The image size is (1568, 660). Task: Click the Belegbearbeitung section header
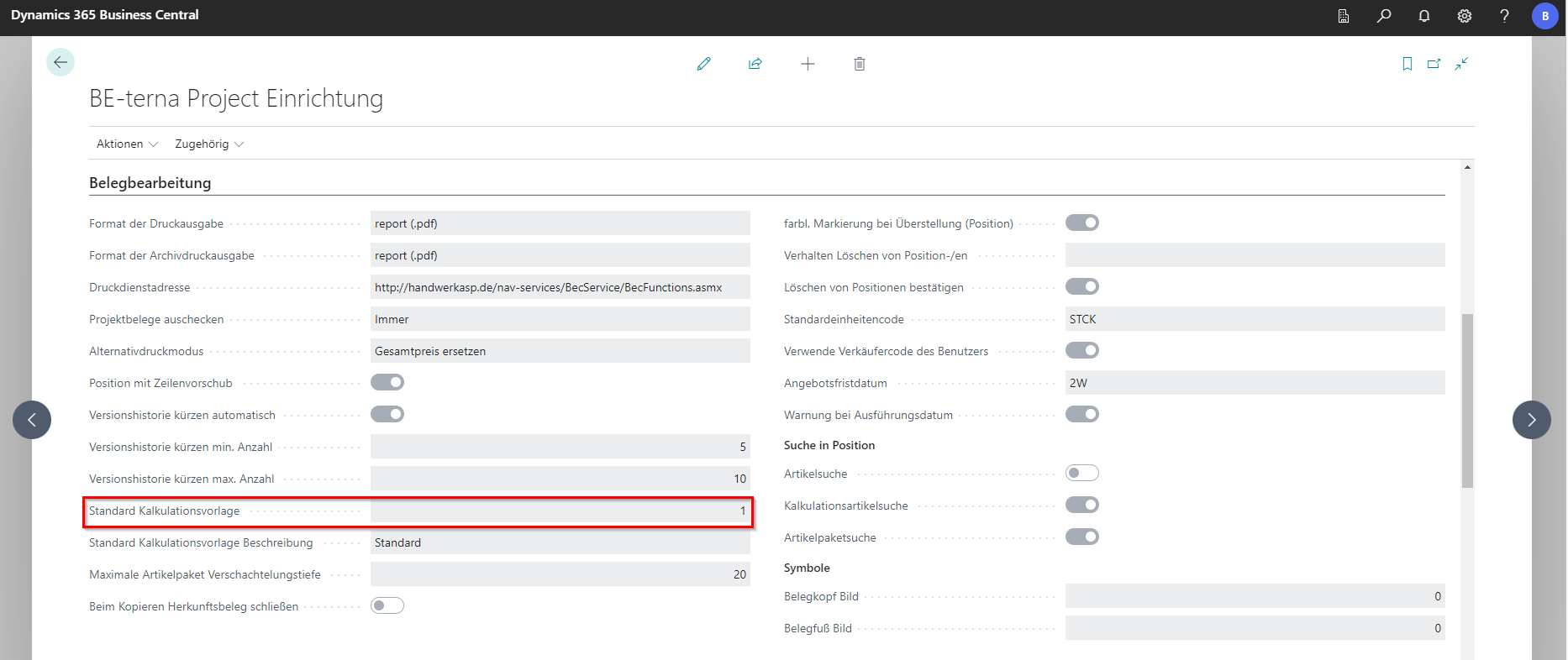(x=150, y=183)
